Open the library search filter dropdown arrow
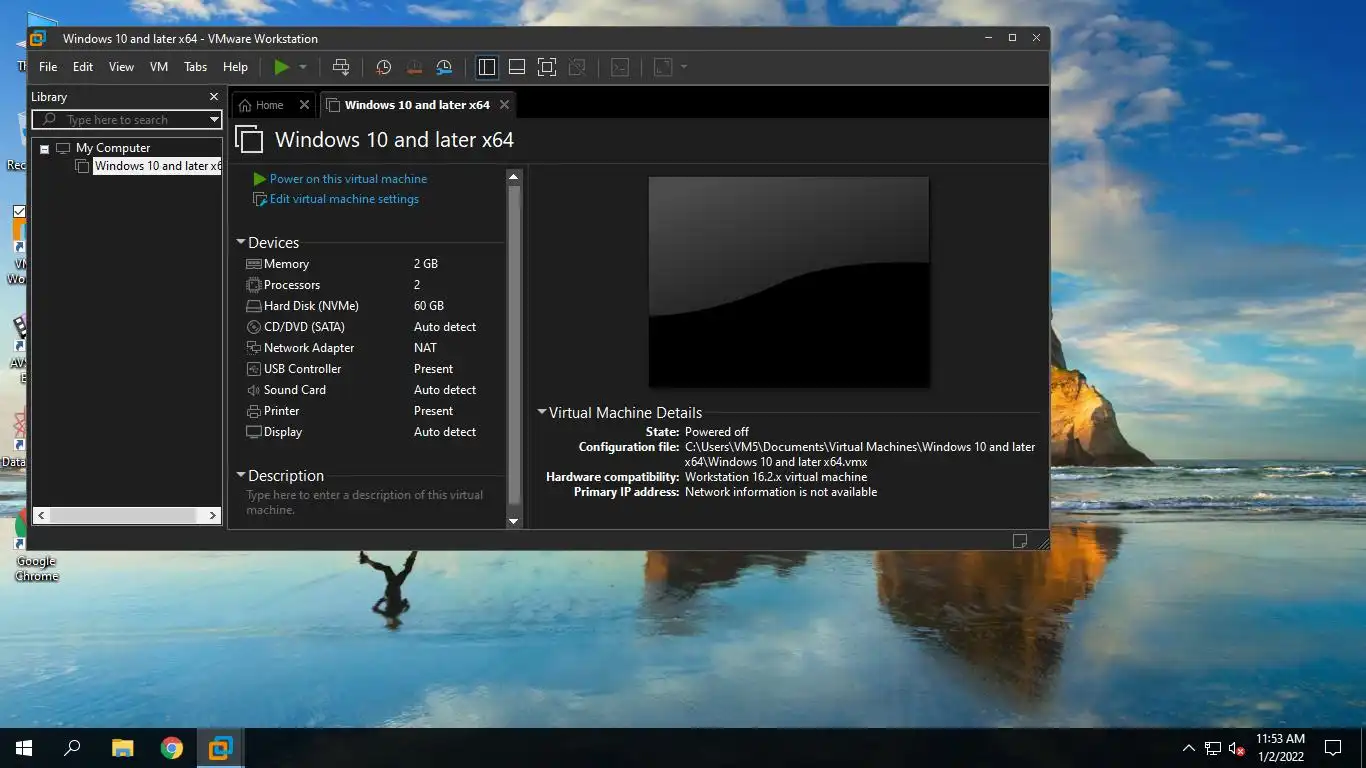This screenshot has height=768, width=1366. click(213, 120)
